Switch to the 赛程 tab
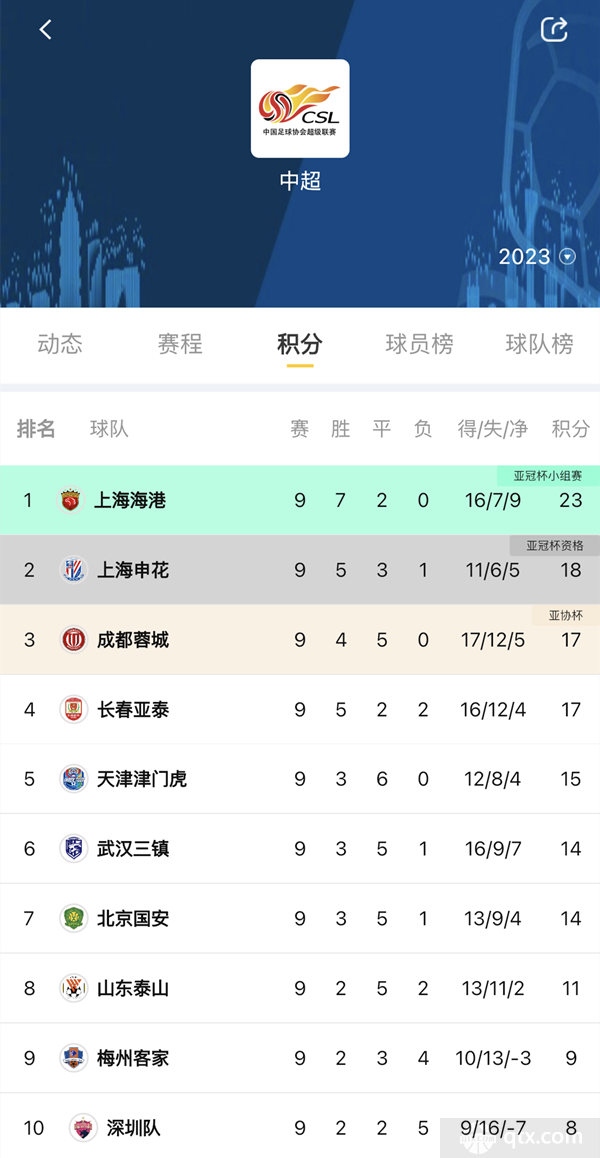 click(x=180, y=344)
